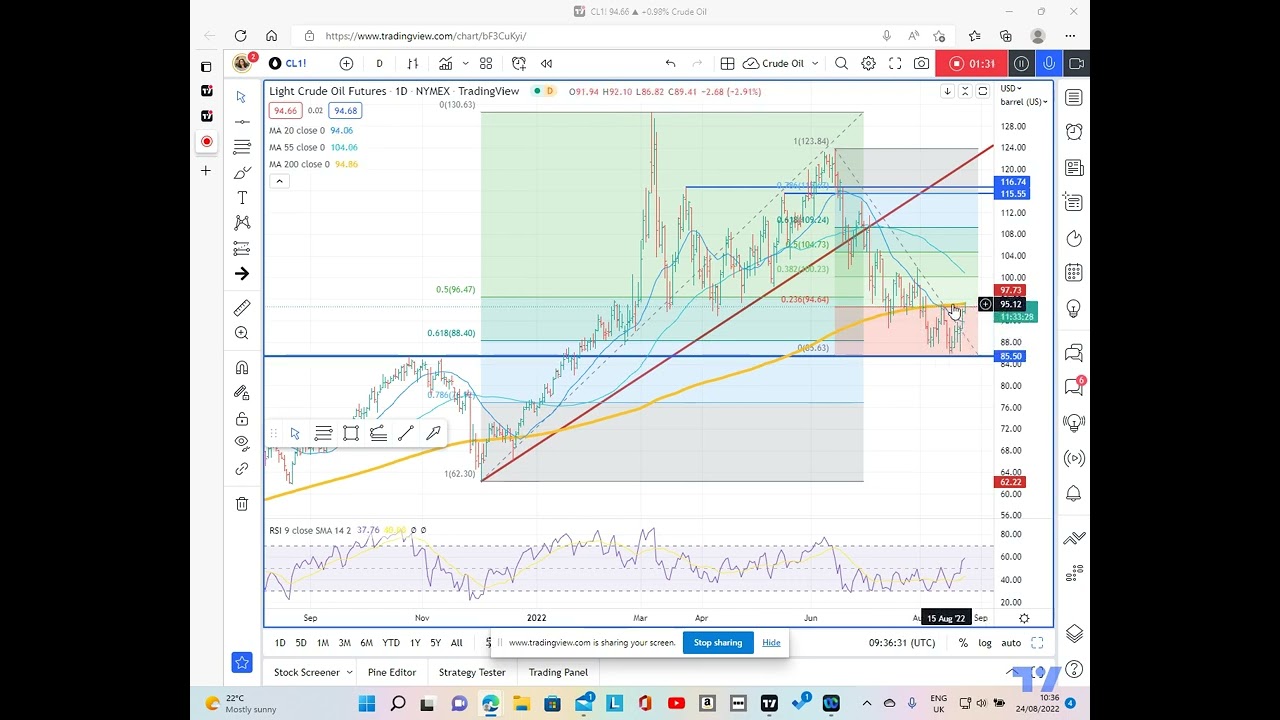The image size is (1280, 720).
Task: Open the prediction and measurement tools
Action: tap(241, 248)
